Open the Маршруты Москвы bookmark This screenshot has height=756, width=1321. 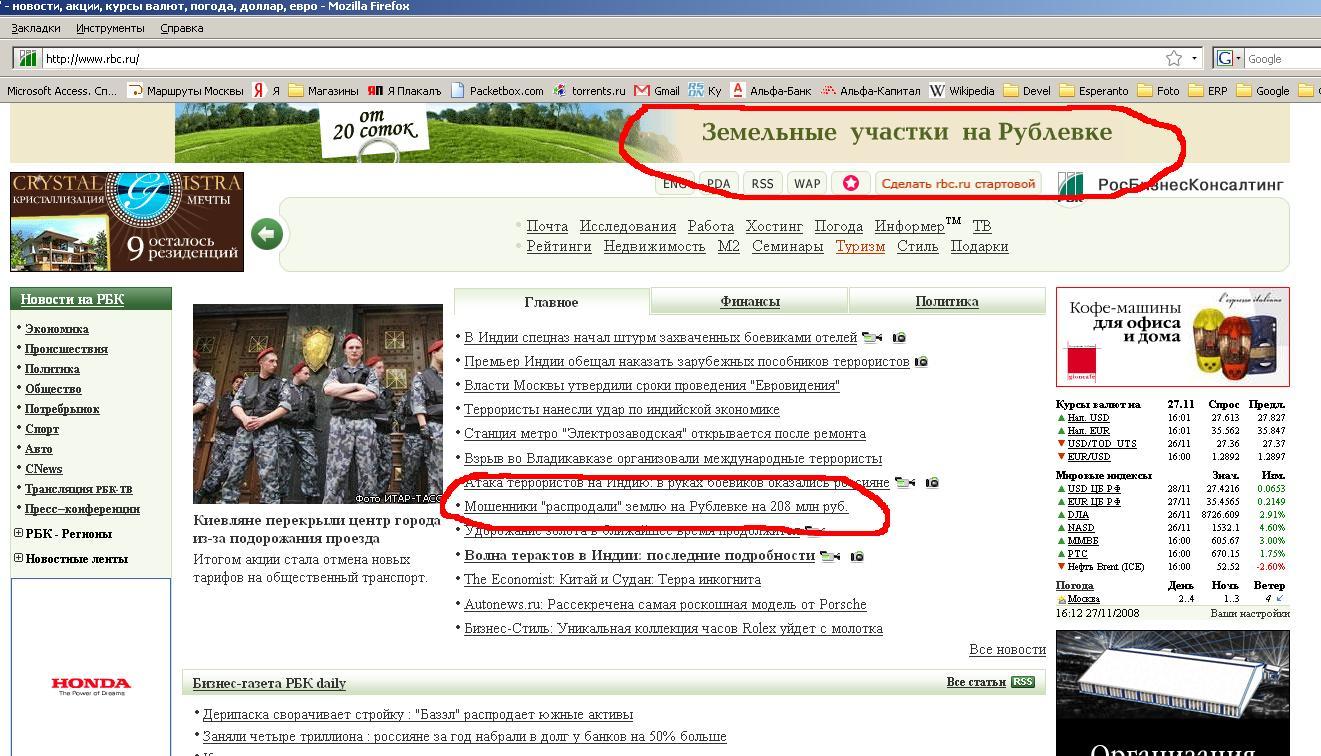coord(186,90)
